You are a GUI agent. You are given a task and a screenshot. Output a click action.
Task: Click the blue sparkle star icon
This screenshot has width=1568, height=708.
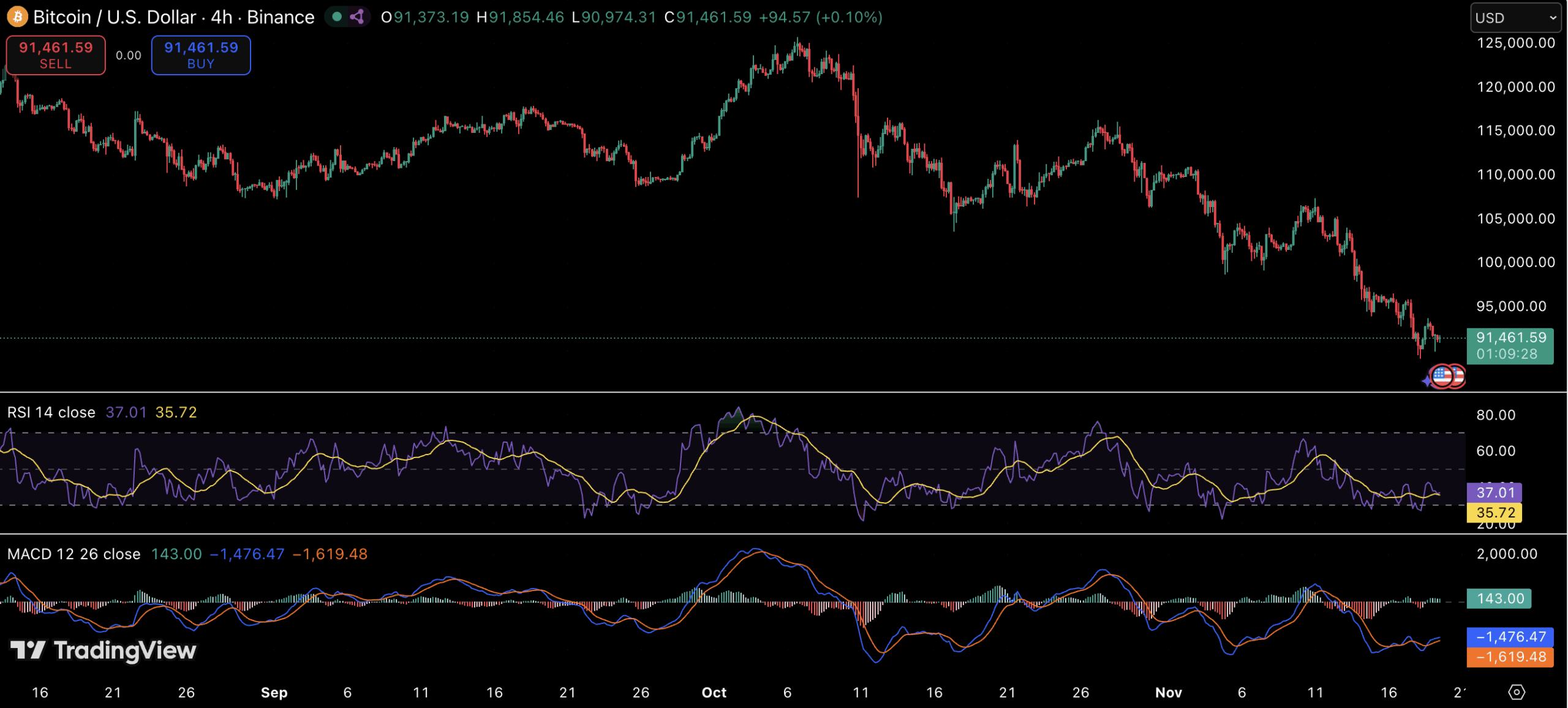coord(1427,381)
